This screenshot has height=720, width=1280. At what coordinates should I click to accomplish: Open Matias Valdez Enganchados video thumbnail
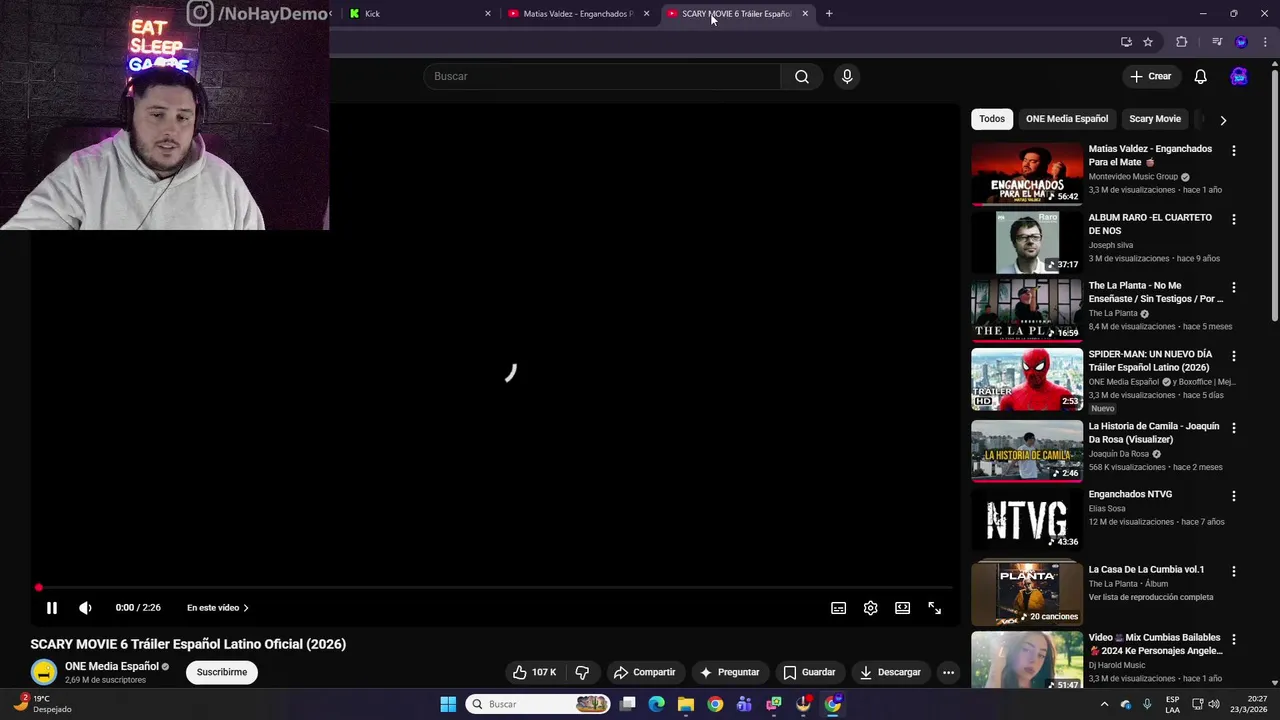click(x=1027, y=174)
